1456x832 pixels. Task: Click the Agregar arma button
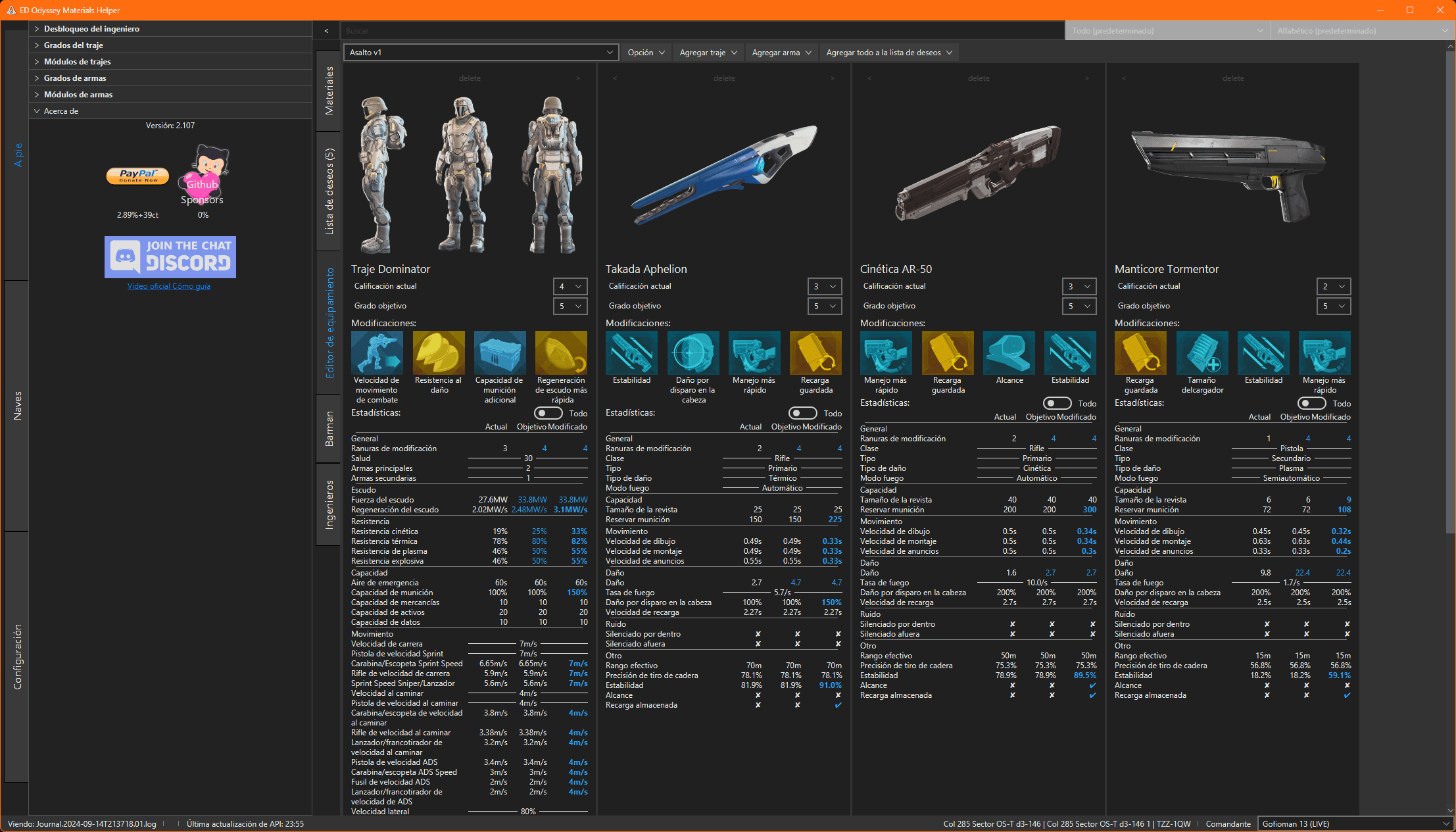tap(781, 52)
